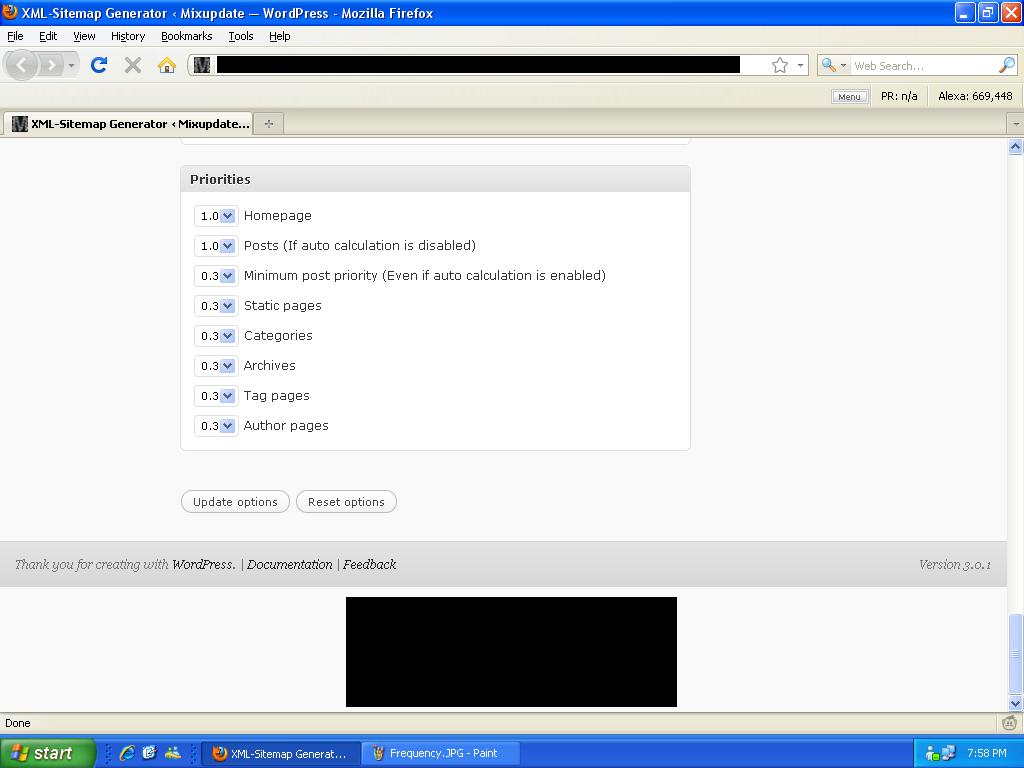The width and height of the screenshot is (1024, 768).
Task: Open the Author pages priority dropdown
Action: [216, 426]
